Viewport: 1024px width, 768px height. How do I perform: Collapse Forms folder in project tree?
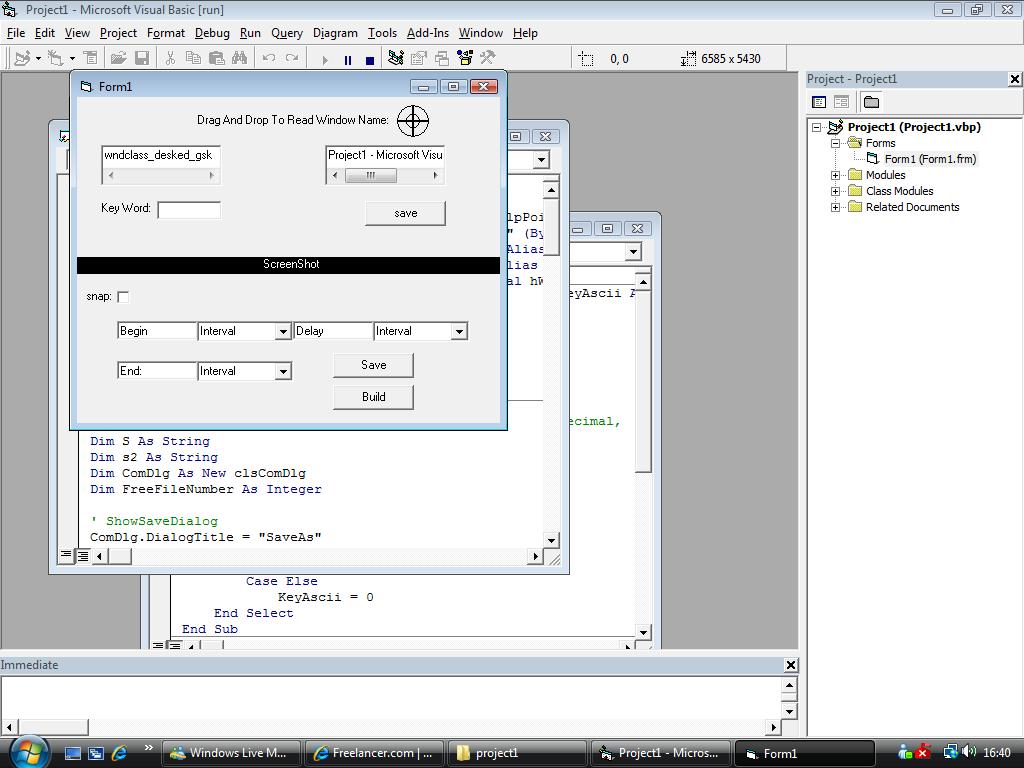pos(835,143)
